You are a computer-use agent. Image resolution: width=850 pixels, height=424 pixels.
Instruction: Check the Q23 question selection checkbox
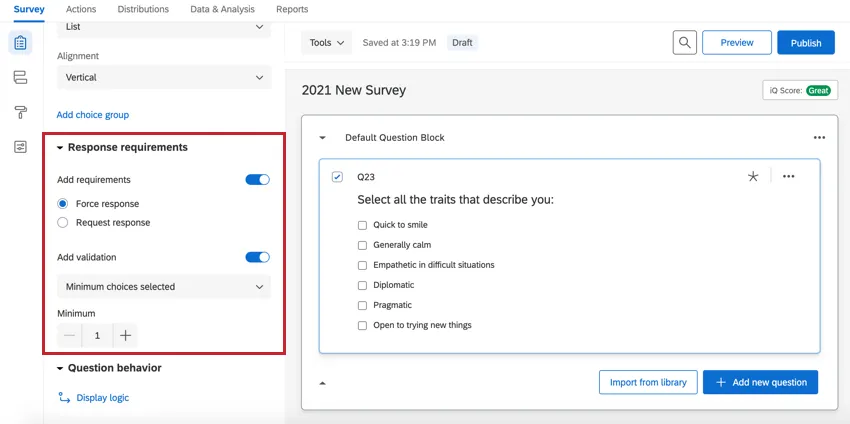coord(337,176)
